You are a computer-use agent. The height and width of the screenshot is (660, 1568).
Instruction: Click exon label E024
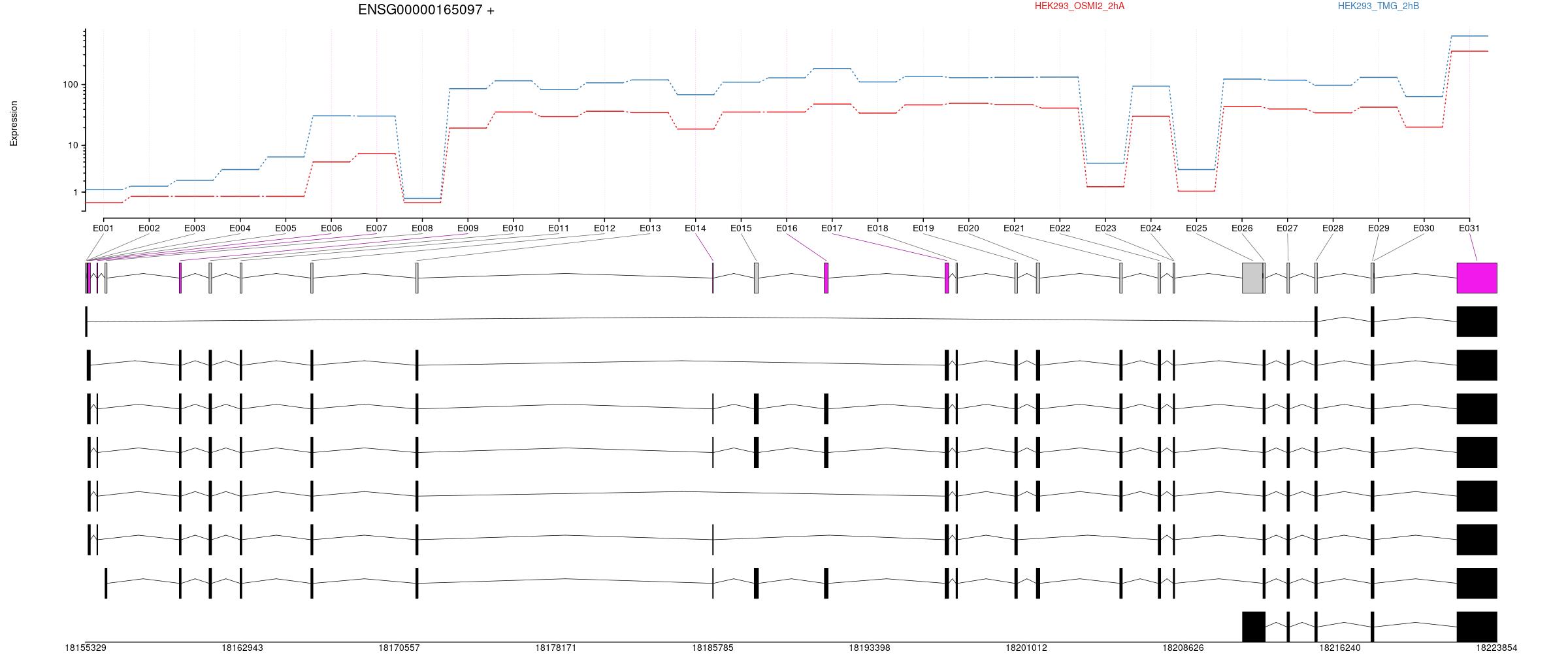[1151, 228]
